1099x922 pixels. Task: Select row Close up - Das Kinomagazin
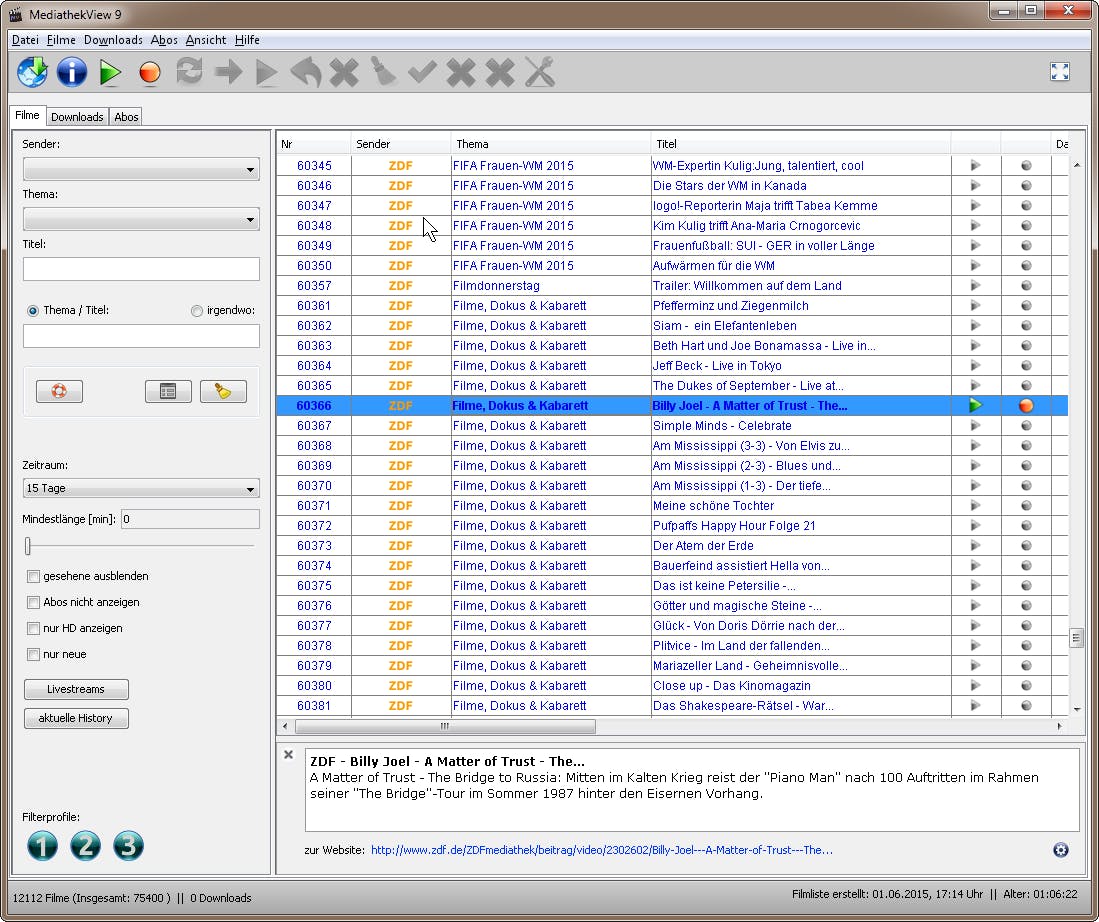tap(672, 686)
